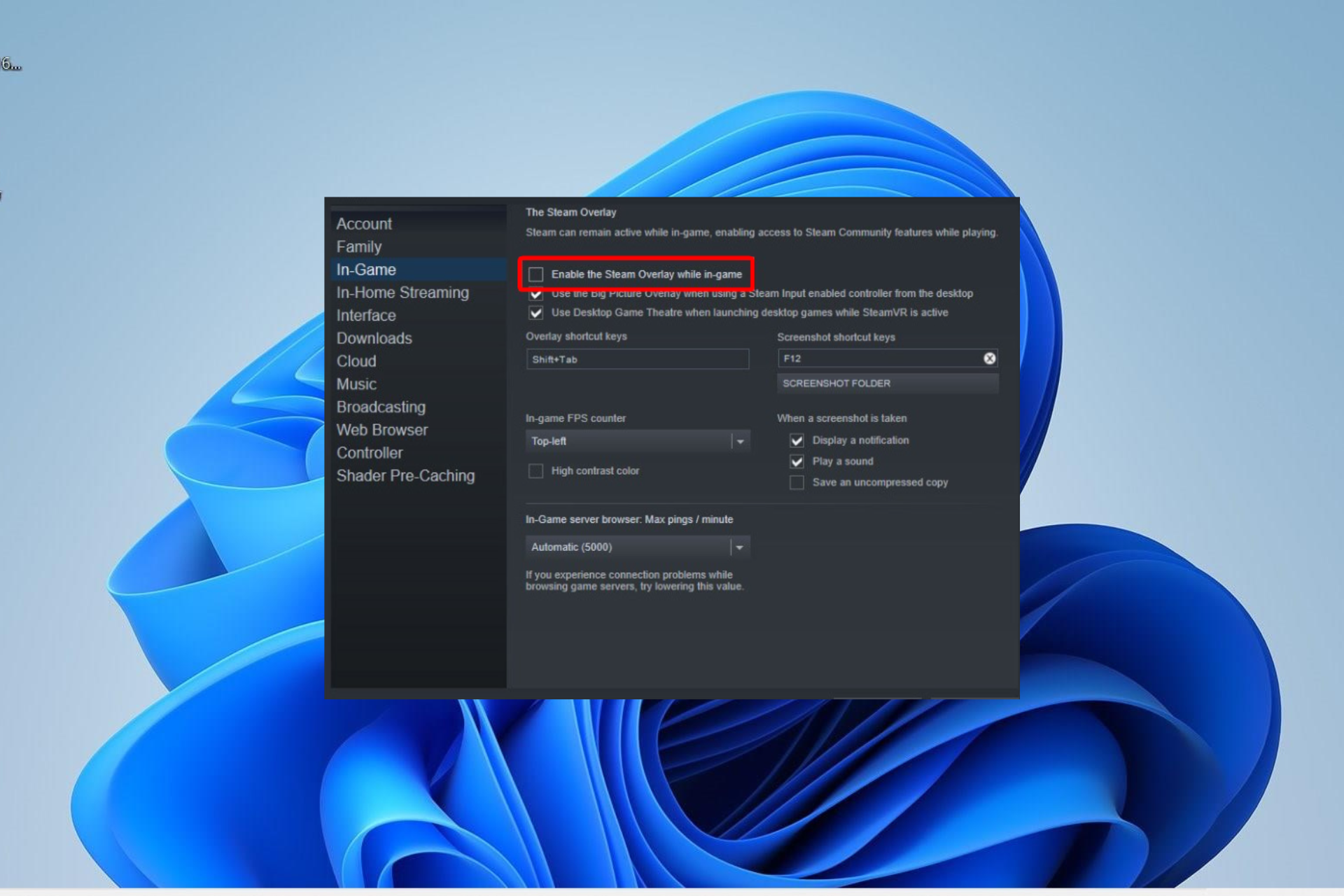This screenshot has height=896, width=1344.
Task: Click the Controller settings sidebar item
Action: click(x=369, y=453)
